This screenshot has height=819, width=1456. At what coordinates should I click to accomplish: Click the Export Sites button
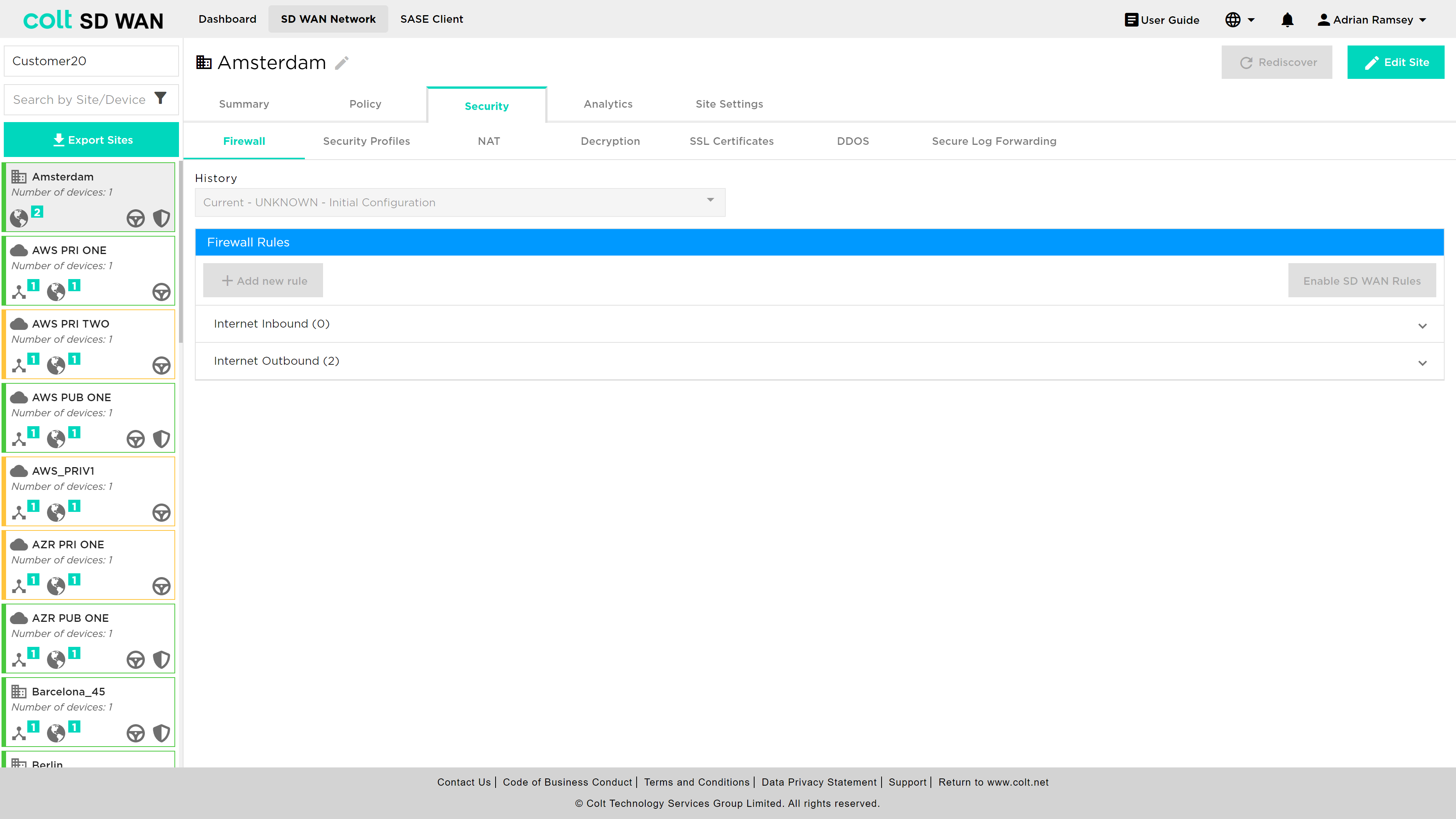91,140
